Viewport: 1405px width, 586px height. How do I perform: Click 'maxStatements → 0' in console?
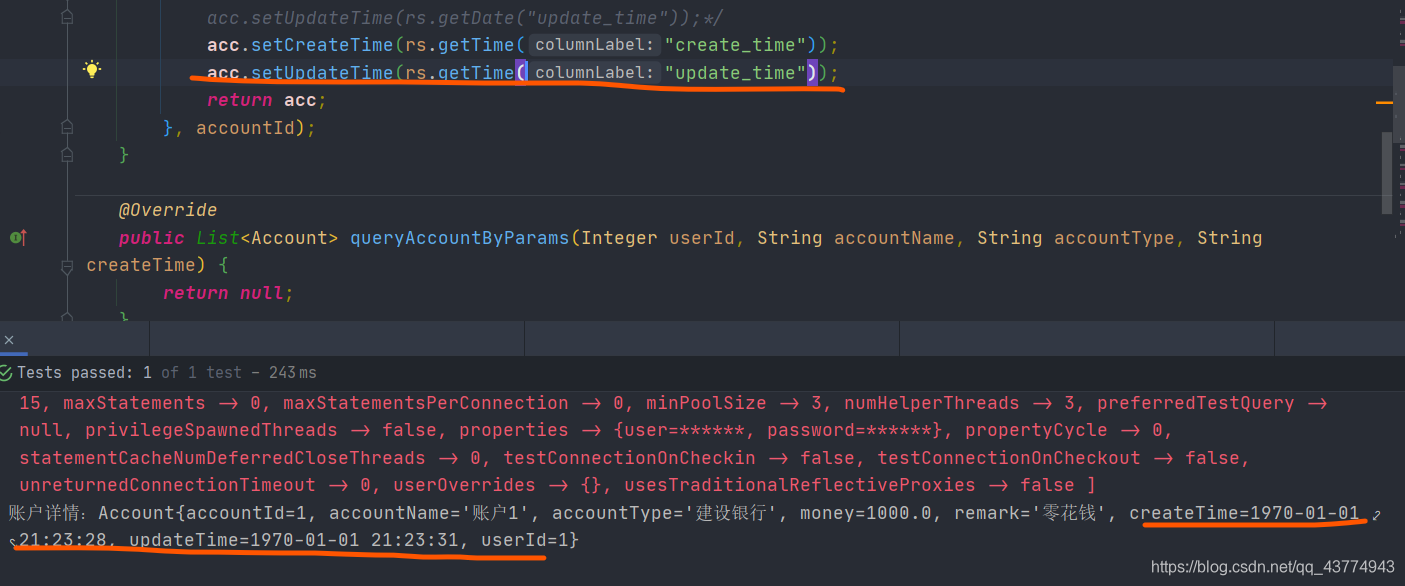tap(162, 403)
